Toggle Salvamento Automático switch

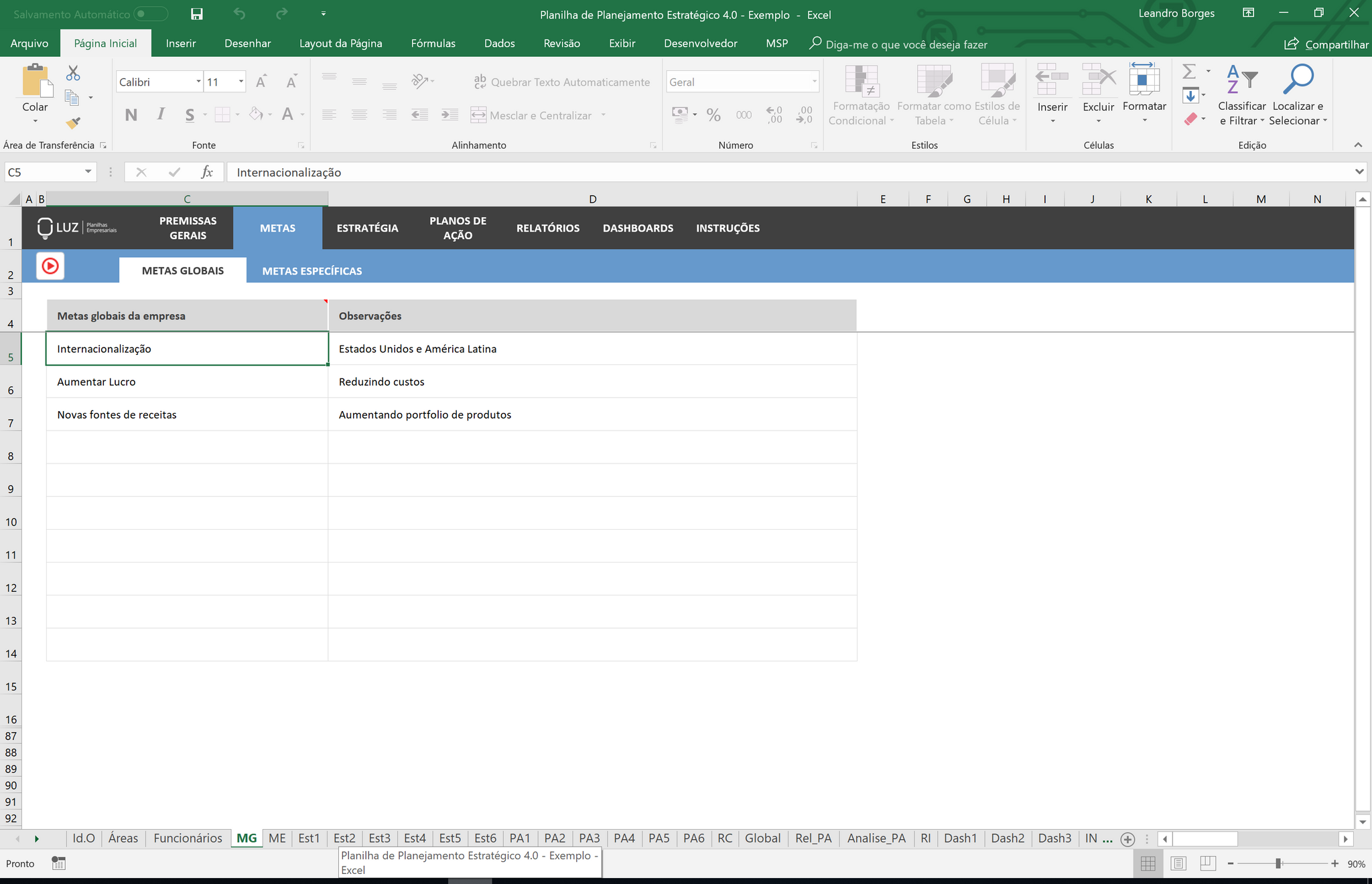point(150,14)
